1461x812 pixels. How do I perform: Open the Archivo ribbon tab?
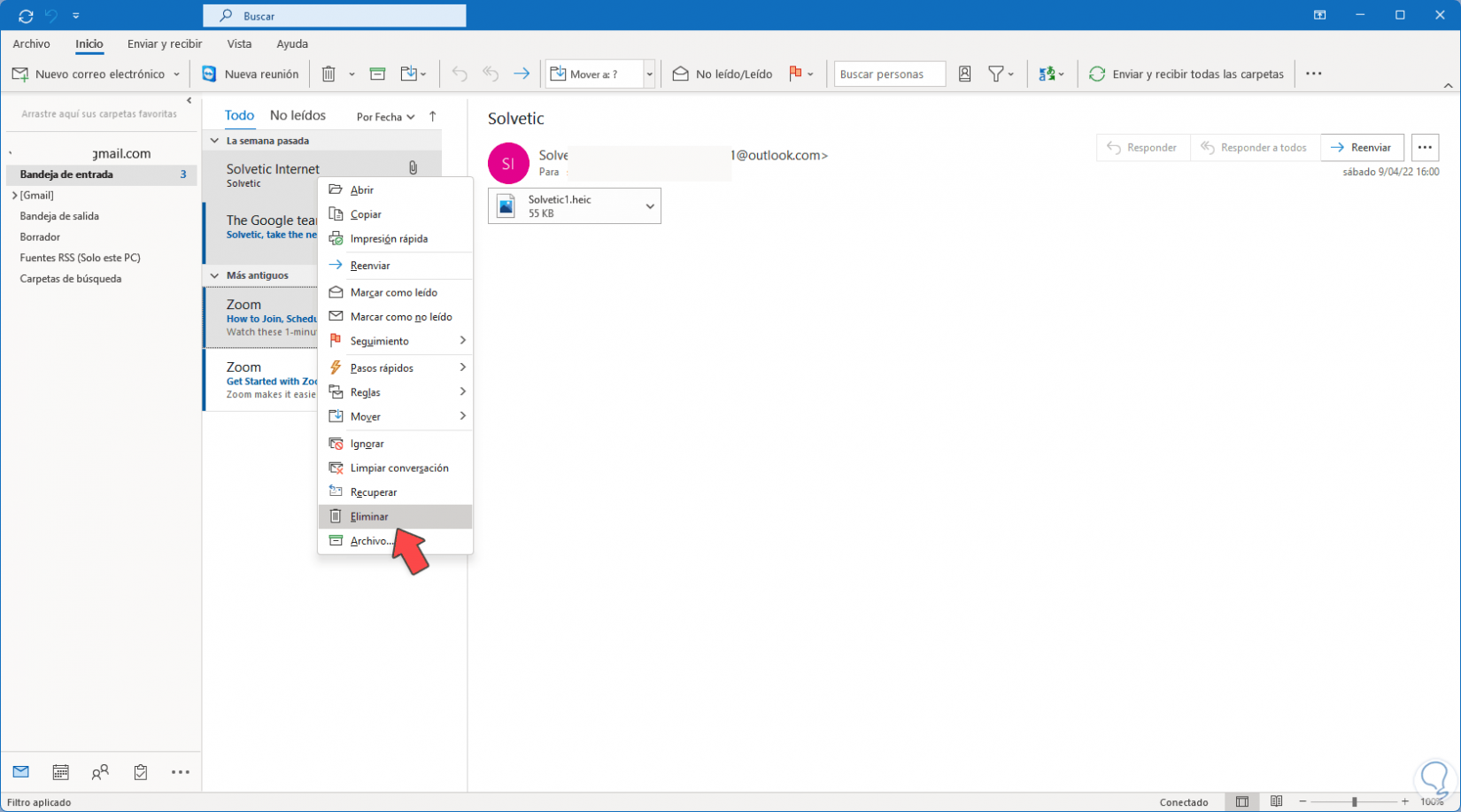pyautogui.click(x=32, y=43)
